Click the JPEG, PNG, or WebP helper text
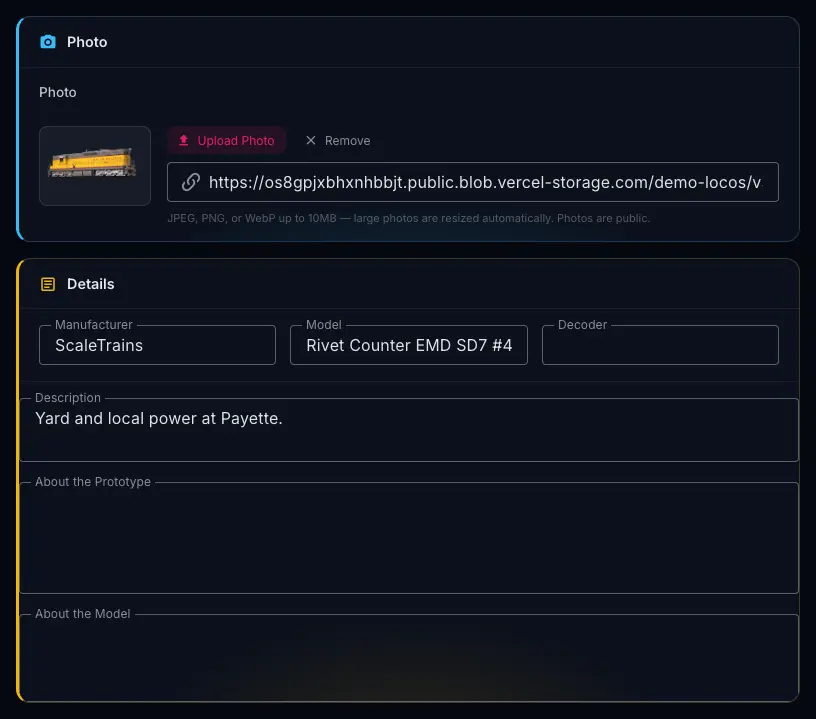Image resolution: width=816 pixels, height=719 pixels. [x=409, y=218]
